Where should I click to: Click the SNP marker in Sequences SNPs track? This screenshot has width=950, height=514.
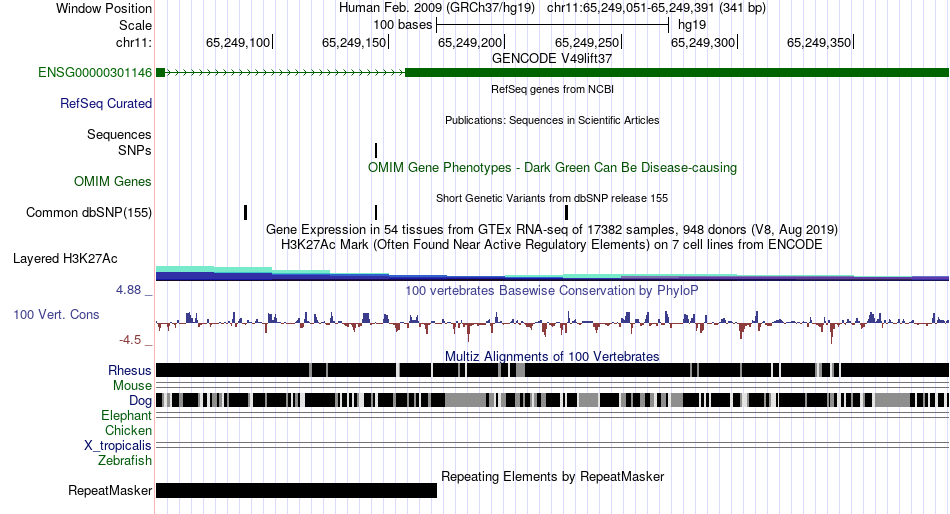376,150
